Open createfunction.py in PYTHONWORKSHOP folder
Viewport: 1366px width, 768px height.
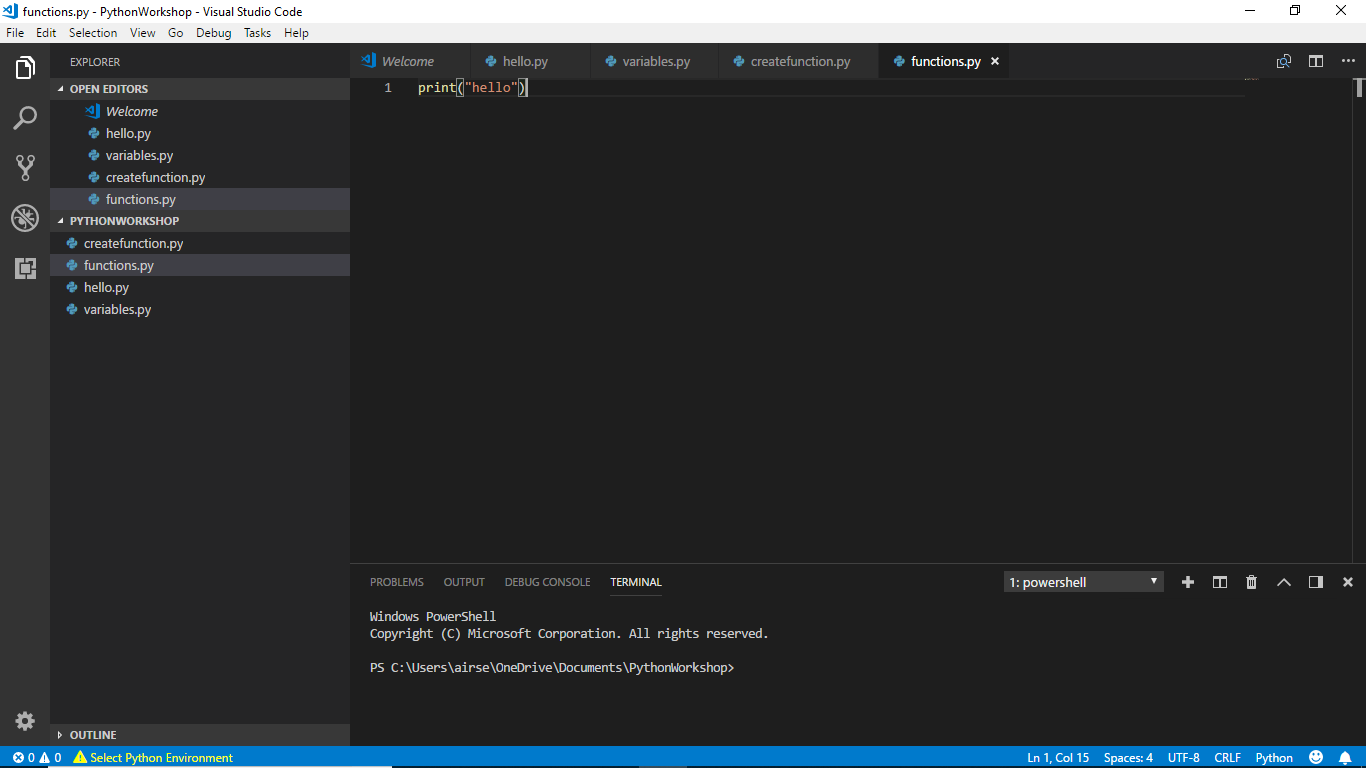[200, 243]
